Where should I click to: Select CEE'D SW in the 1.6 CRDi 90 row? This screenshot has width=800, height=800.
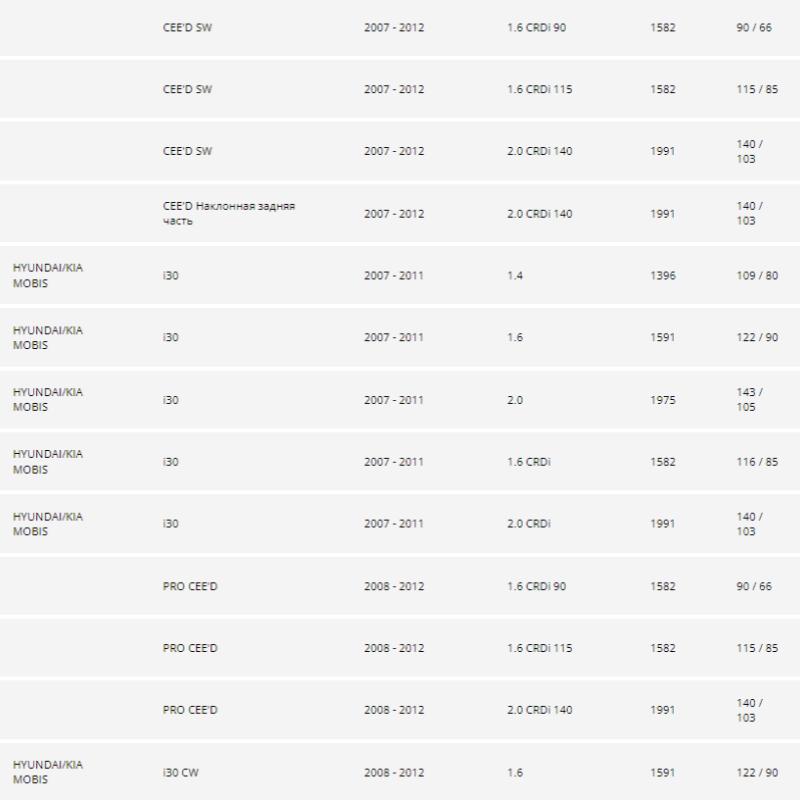(x=187, y=27)
